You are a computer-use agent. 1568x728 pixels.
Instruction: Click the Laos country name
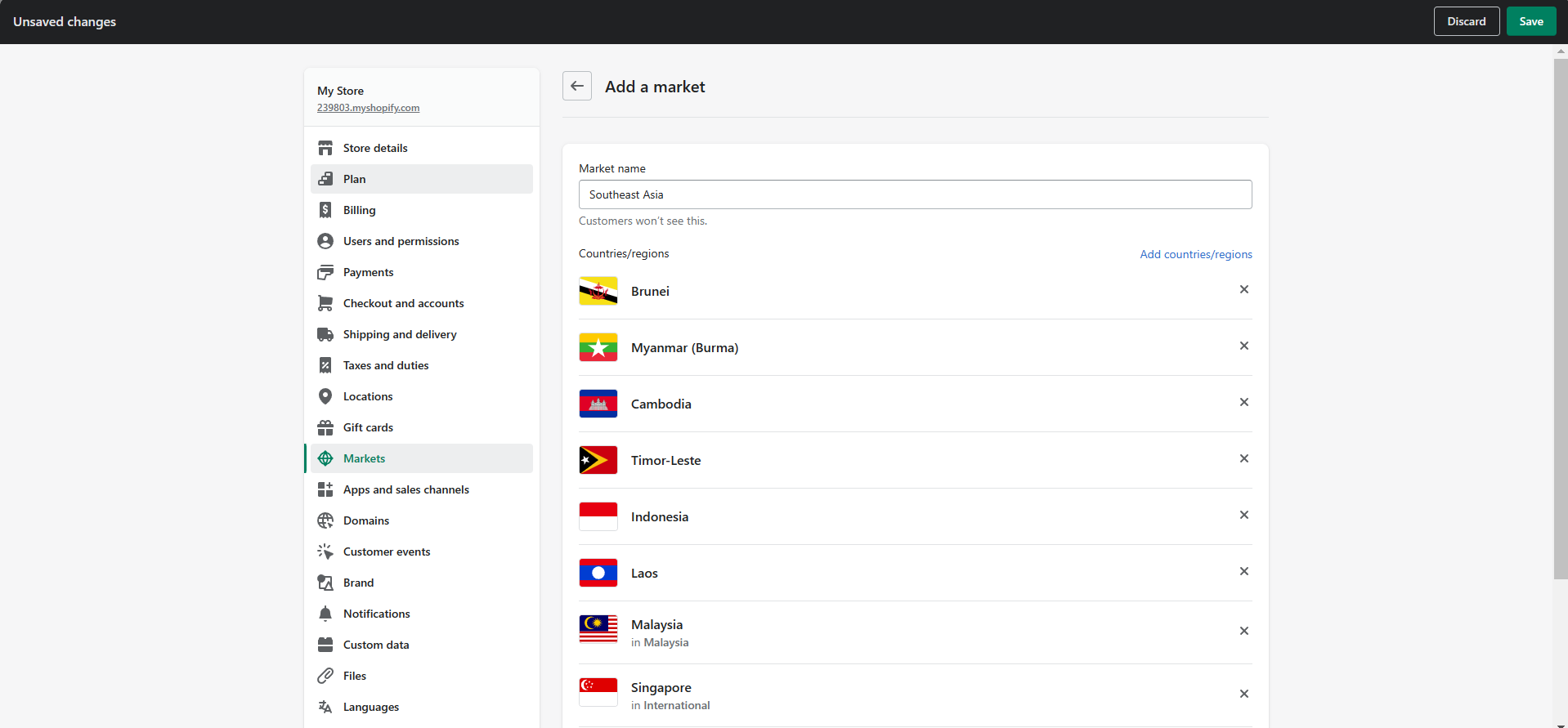click(644, 573)
